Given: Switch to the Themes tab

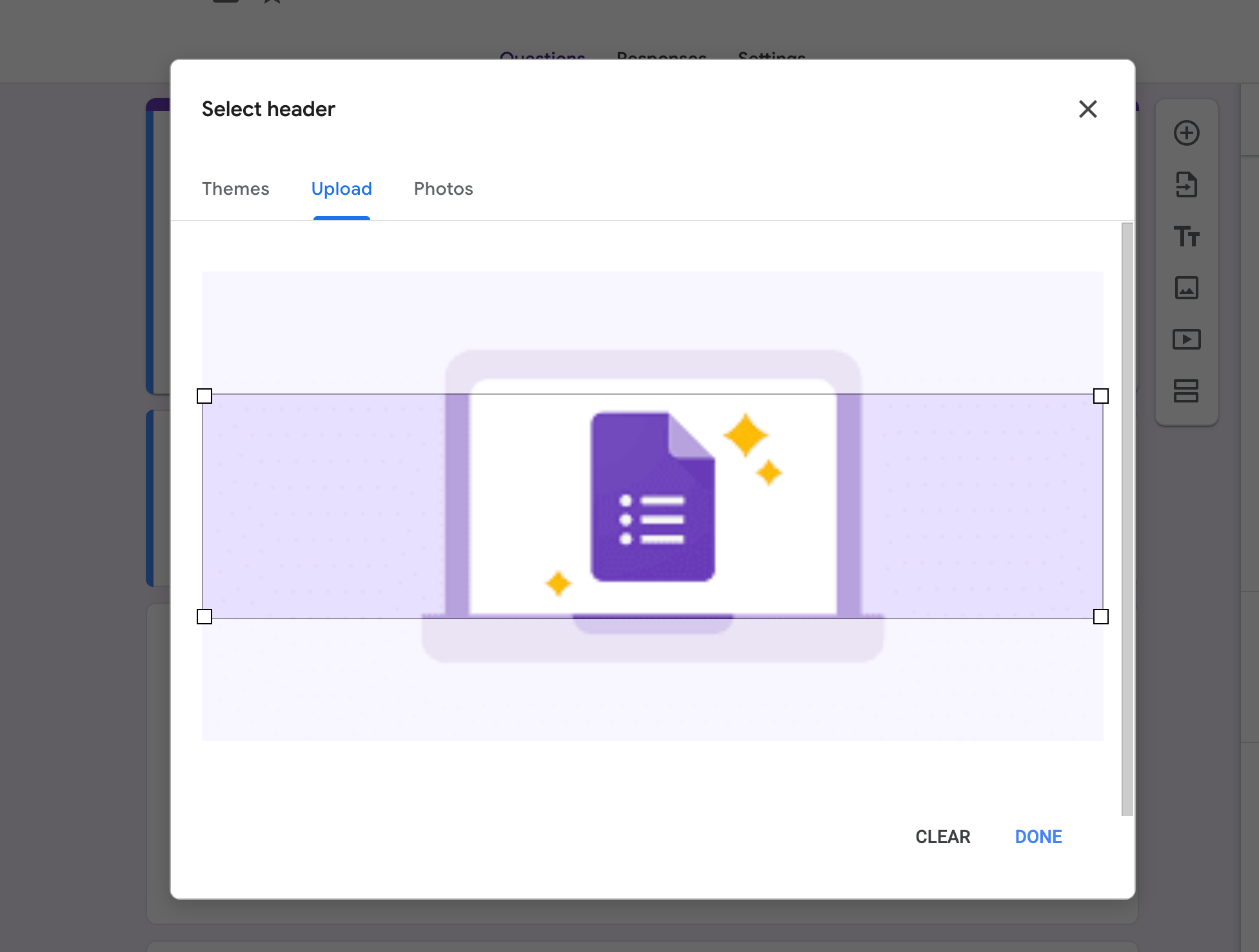Looking at the screenshot, I should (x=235, y=188).
